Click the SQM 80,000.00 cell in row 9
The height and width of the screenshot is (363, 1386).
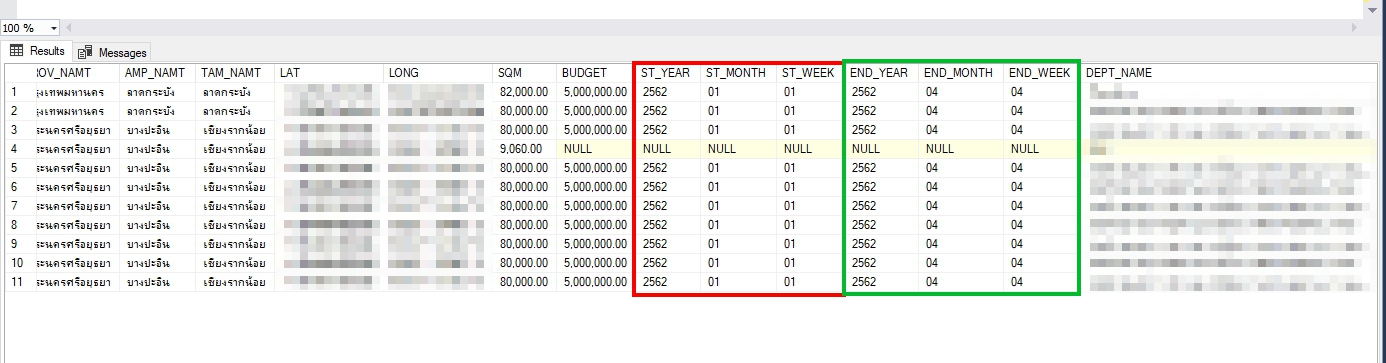pyautogui.click(x=525, y=244)
